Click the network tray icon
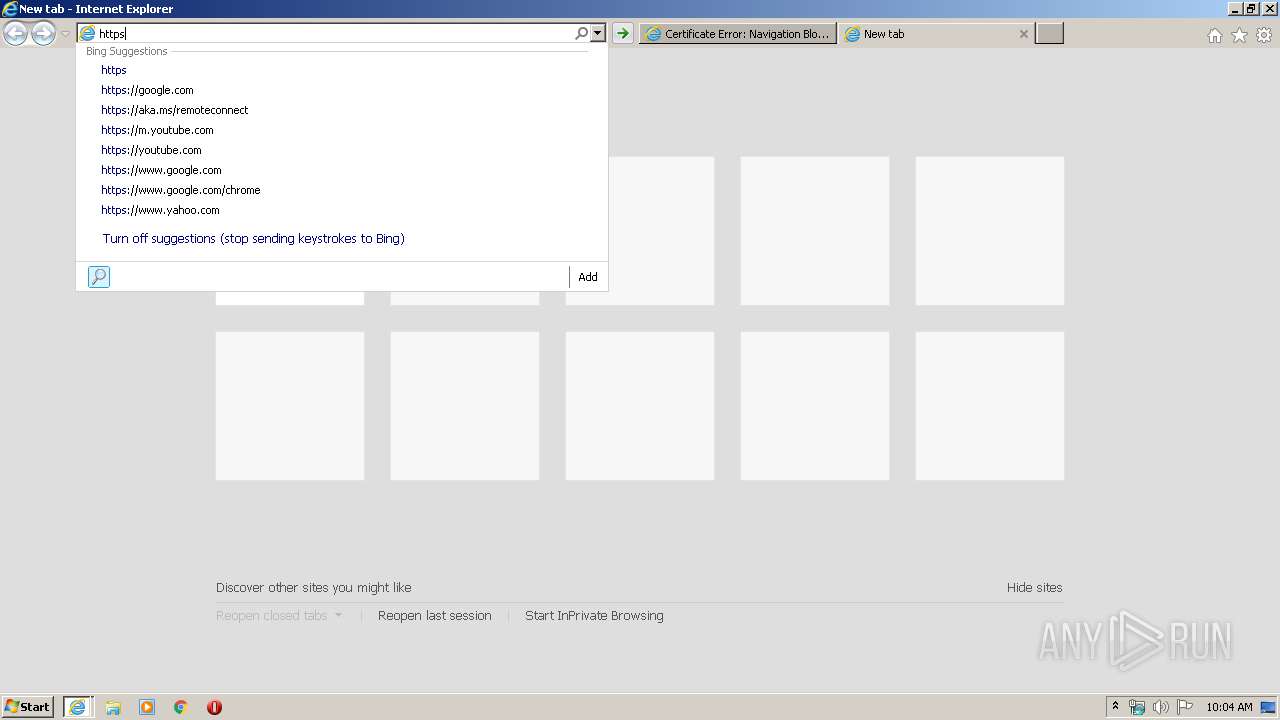 pyautogui.click(x=1137, y=707)
